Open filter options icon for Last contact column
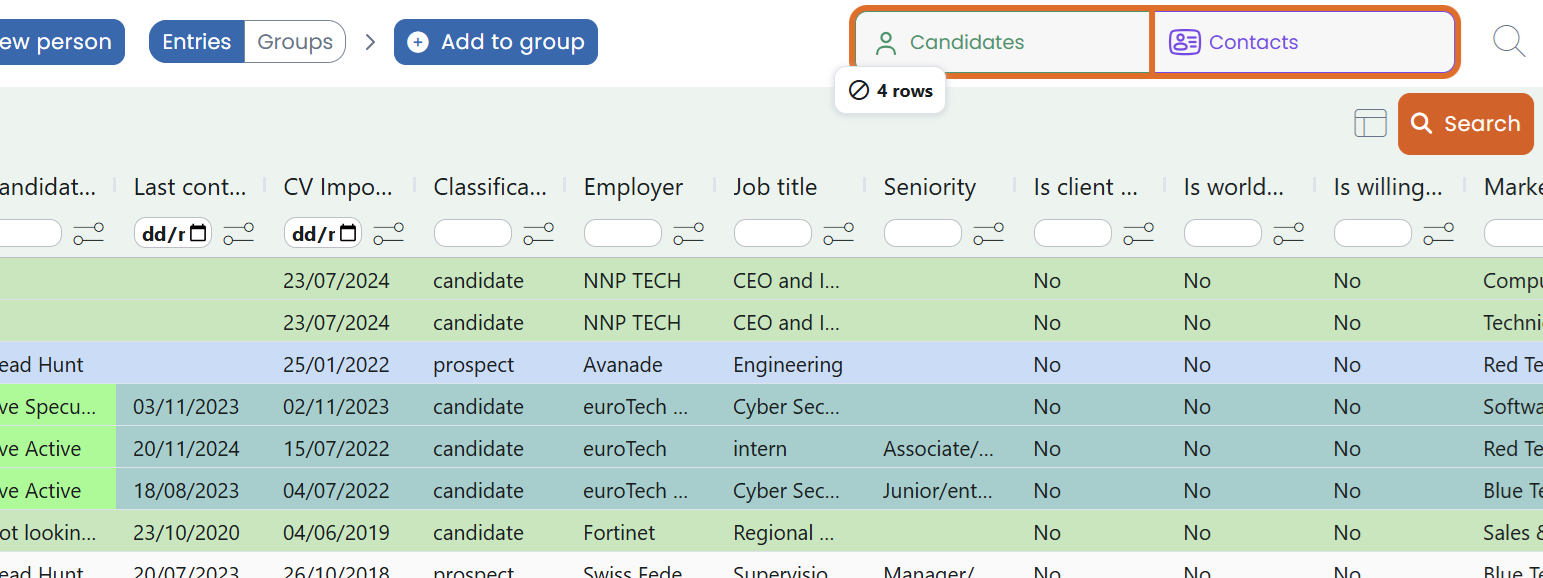 [x=238, y=234]
